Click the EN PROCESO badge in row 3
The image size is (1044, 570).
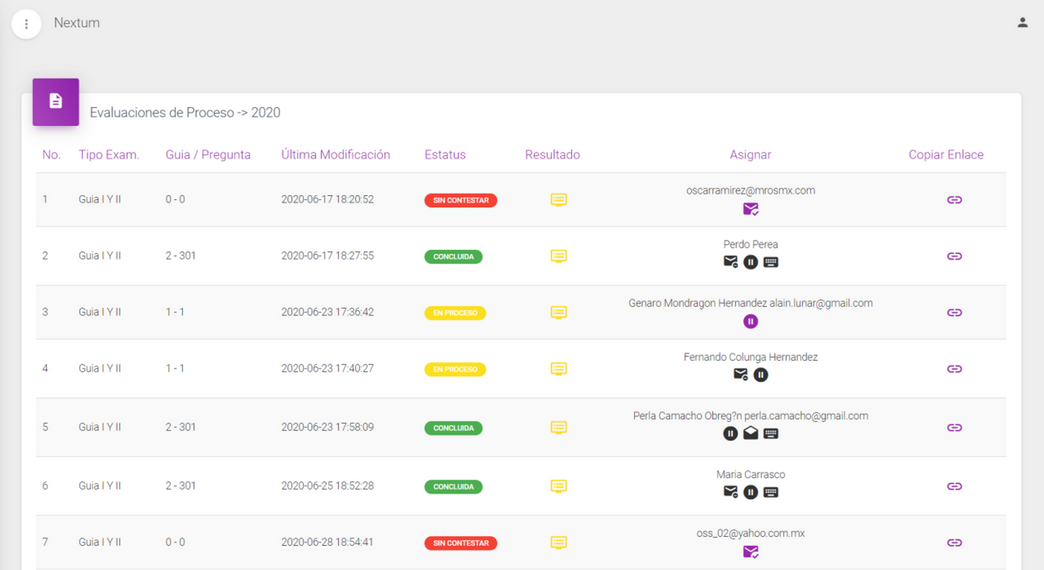[455, 313]
